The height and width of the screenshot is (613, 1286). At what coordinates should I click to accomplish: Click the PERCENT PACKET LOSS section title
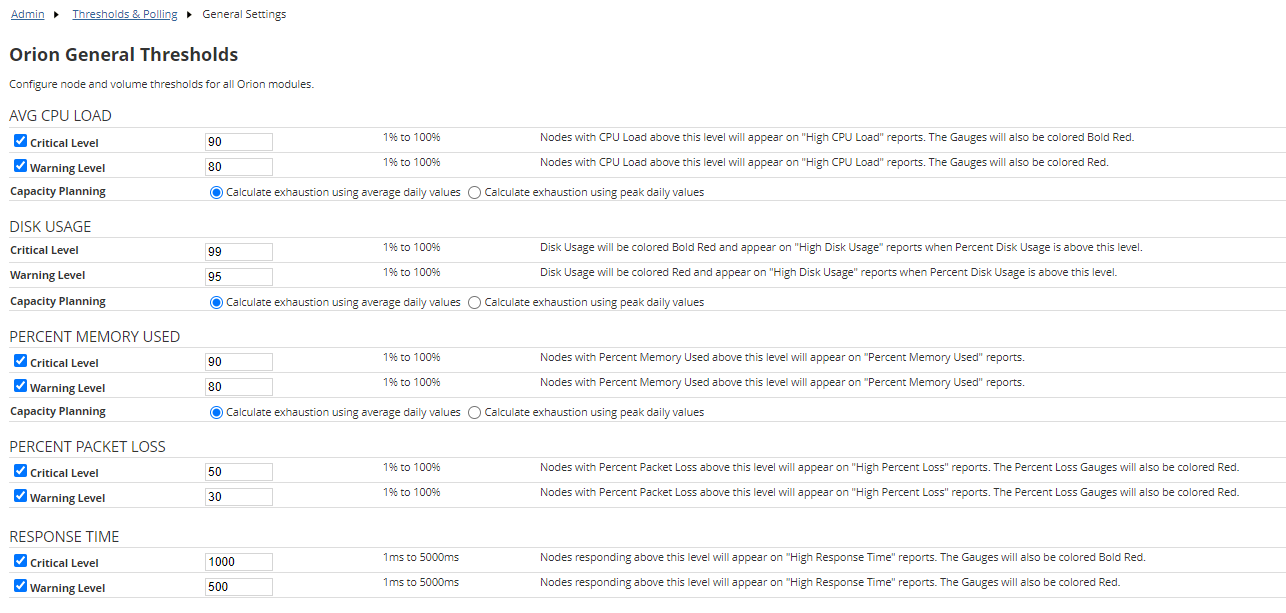88,447
